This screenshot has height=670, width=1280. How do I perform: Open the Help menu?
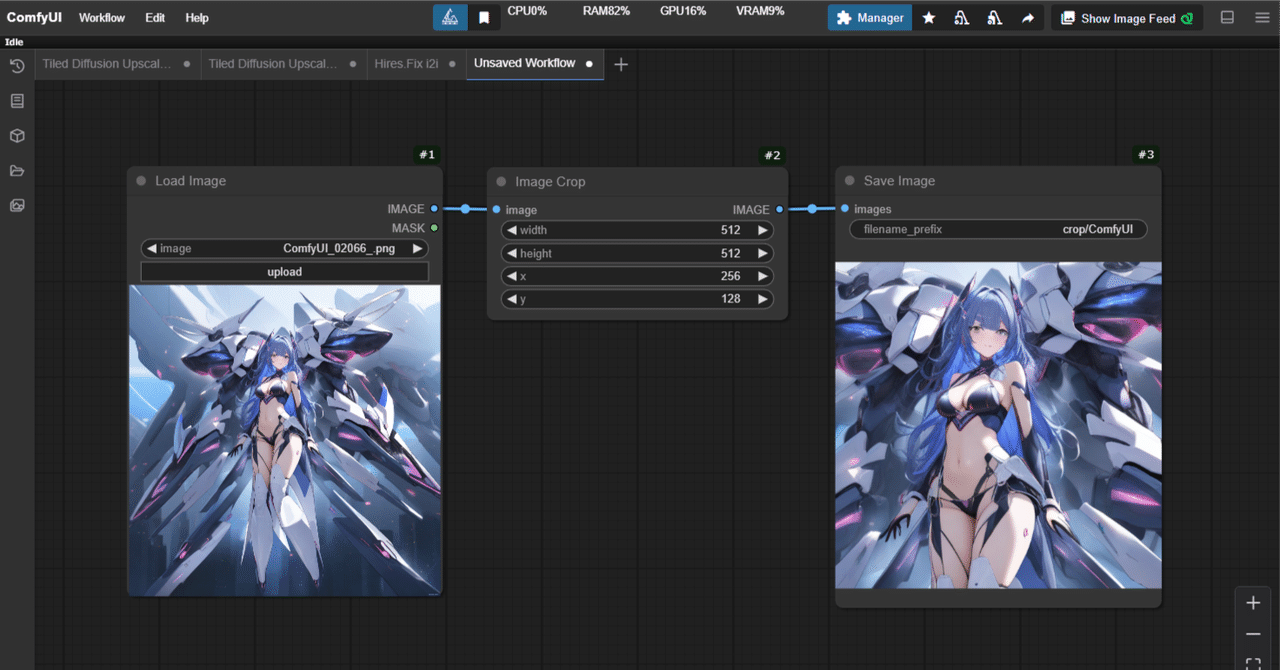[197, 18]
